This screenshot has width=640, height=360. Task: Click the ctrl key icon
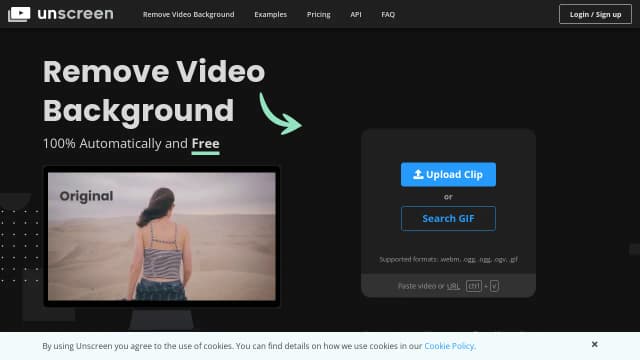point(474,286)
